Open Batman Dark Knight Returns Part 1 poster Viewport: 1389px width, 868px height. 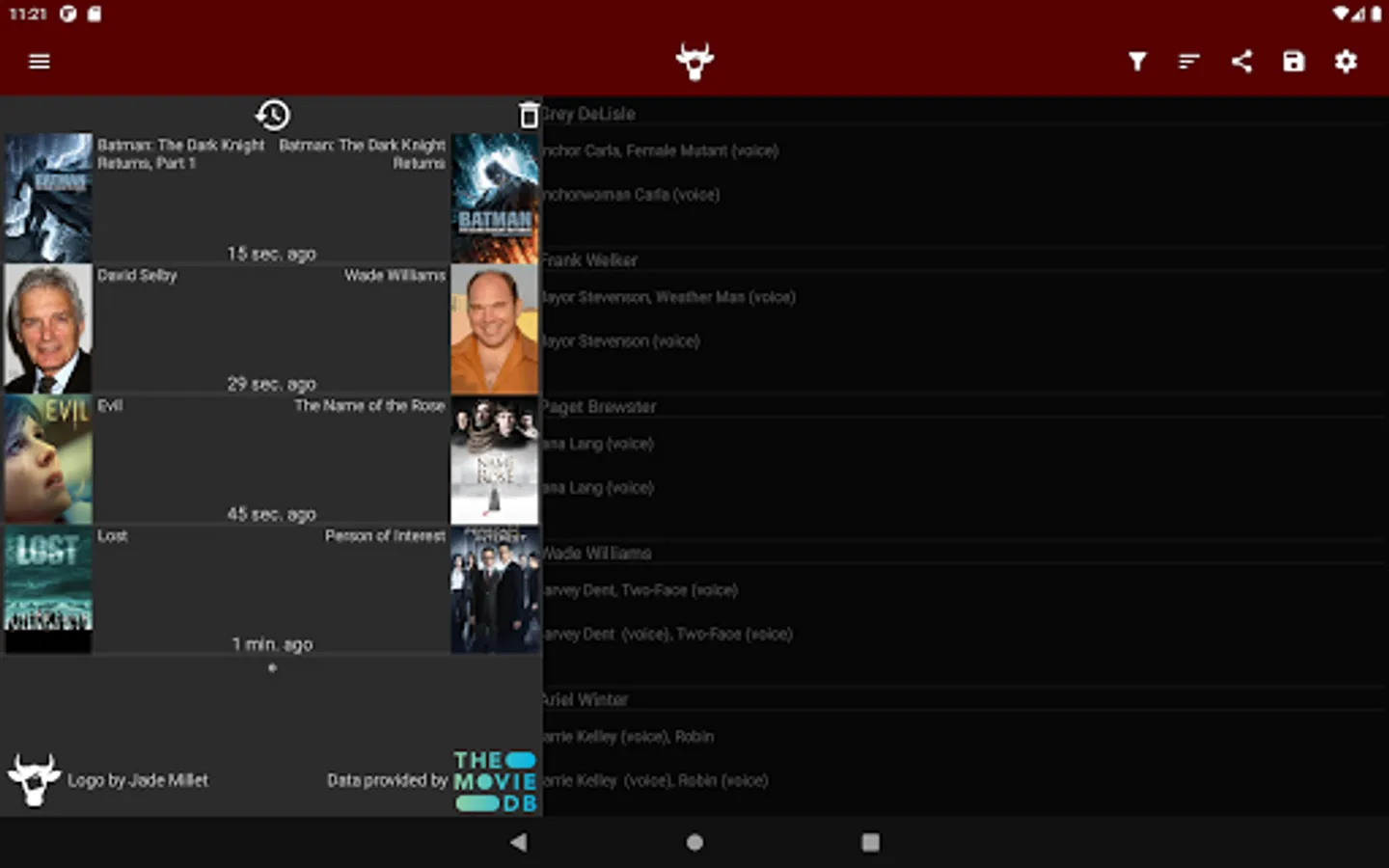[48, 198]
